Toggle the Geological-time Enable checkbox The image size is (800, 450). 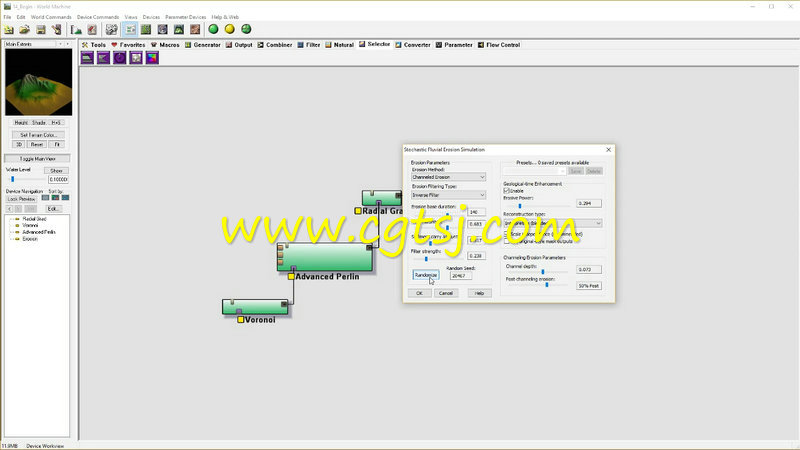[507, 190]
